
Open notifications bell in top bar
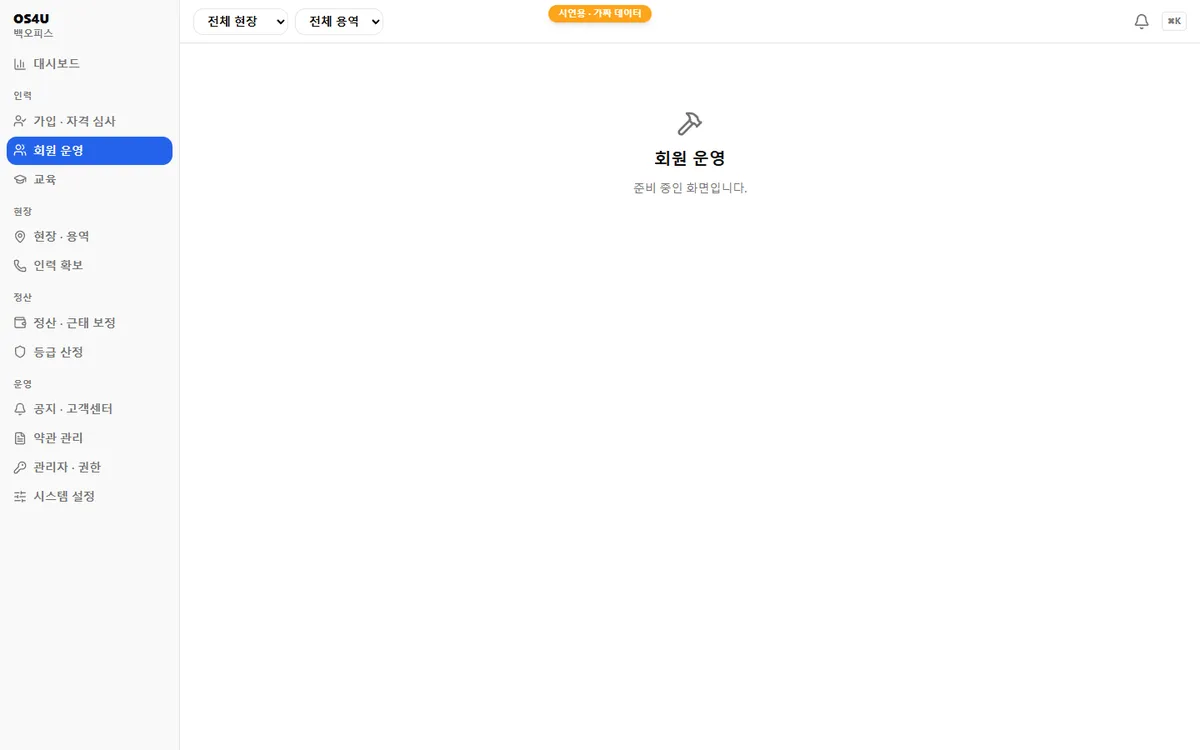[x=1141, y=21]
